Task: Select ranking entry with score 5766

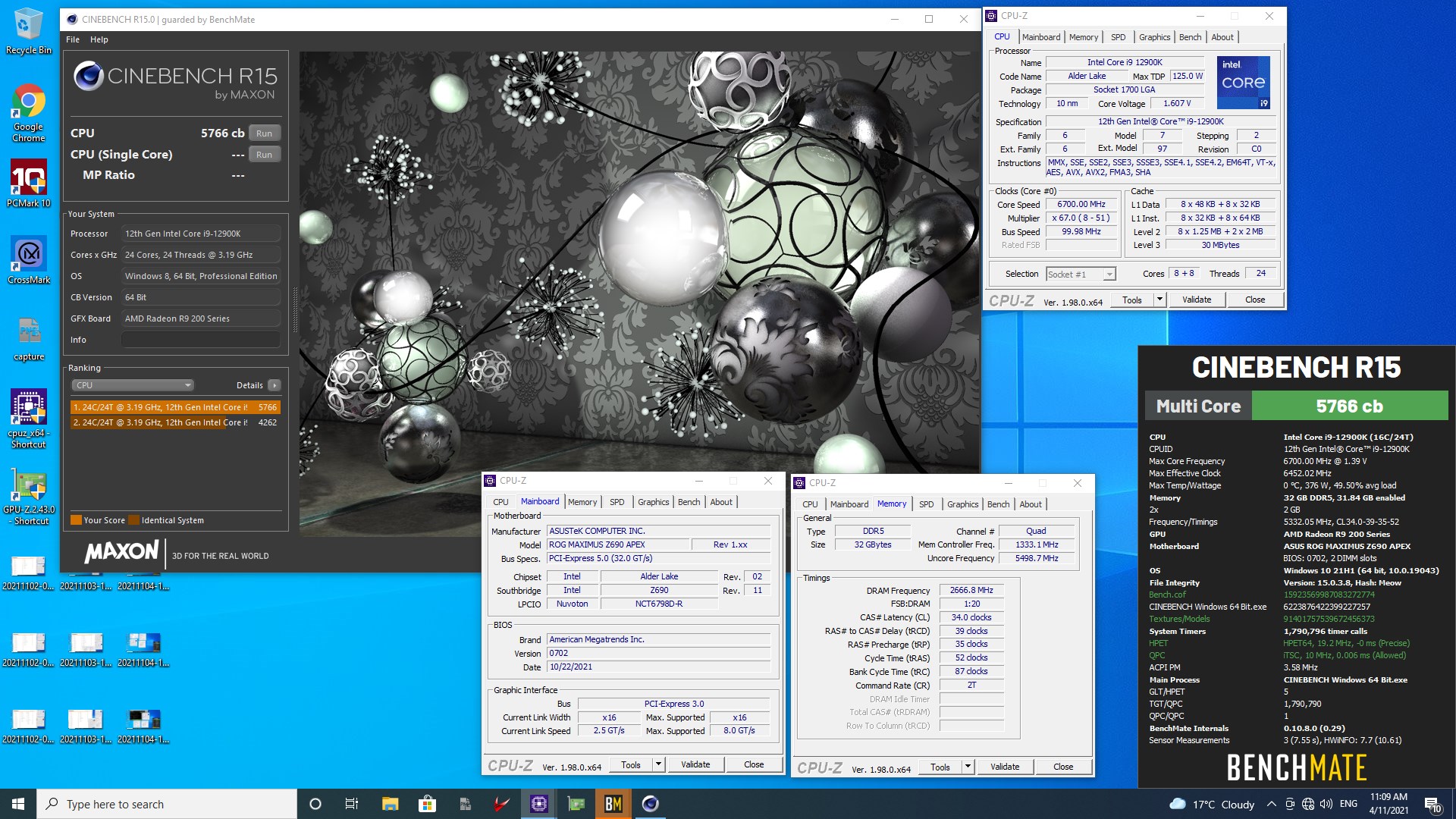Action: tap(175, 407)
